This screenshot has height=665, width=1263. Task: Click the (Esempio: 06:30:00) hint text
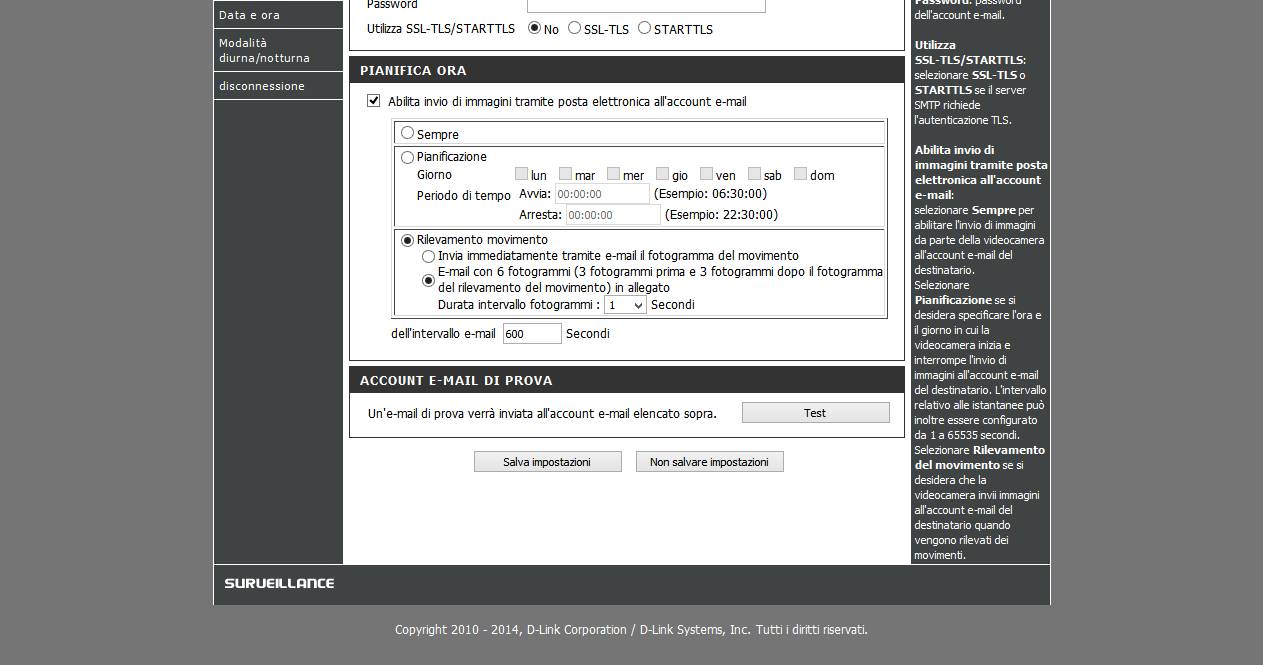pyautogui.click(x=710, y=194)
